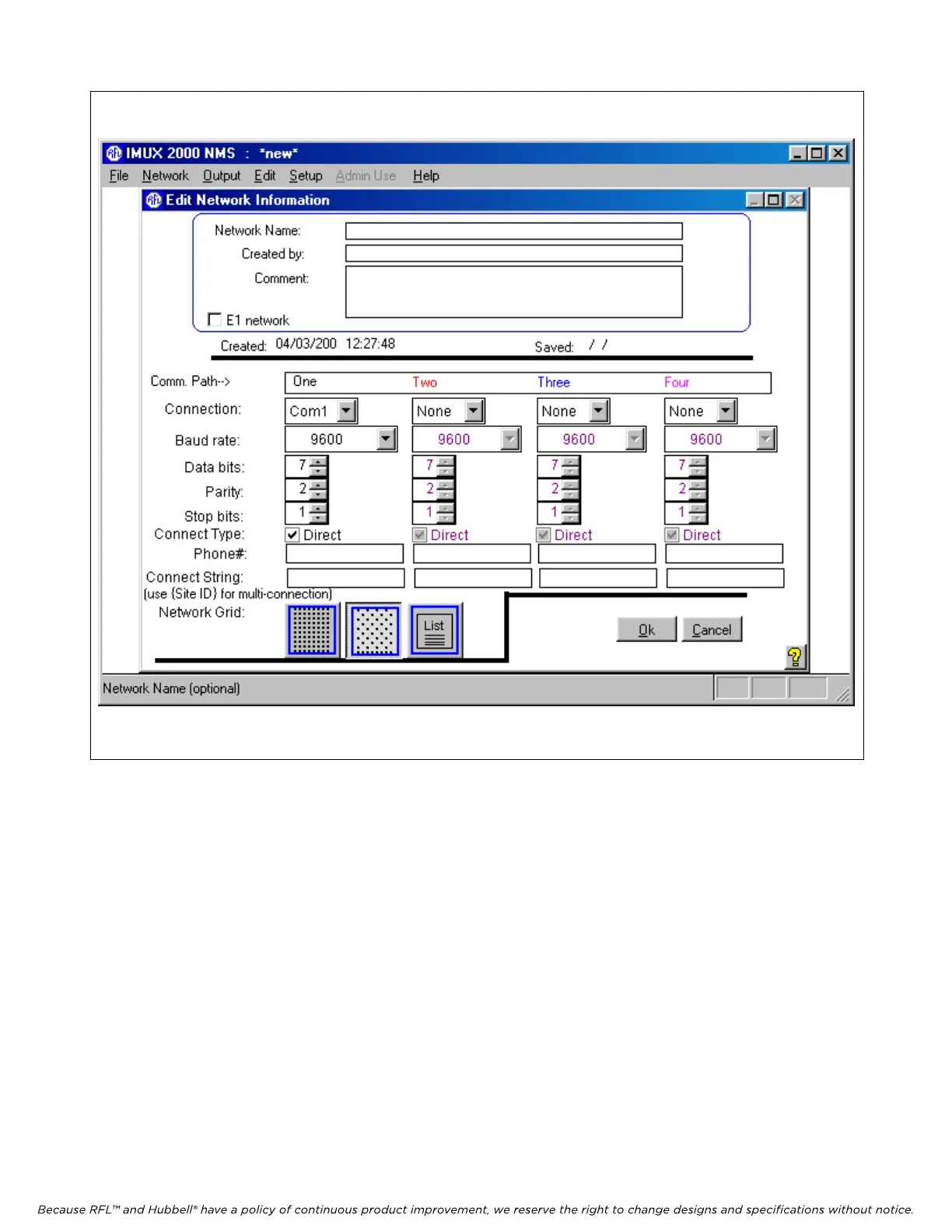The image size is (952, 1232).
Task: Minimize the Edit Network Information window
Action: click(x=754, y=200)
